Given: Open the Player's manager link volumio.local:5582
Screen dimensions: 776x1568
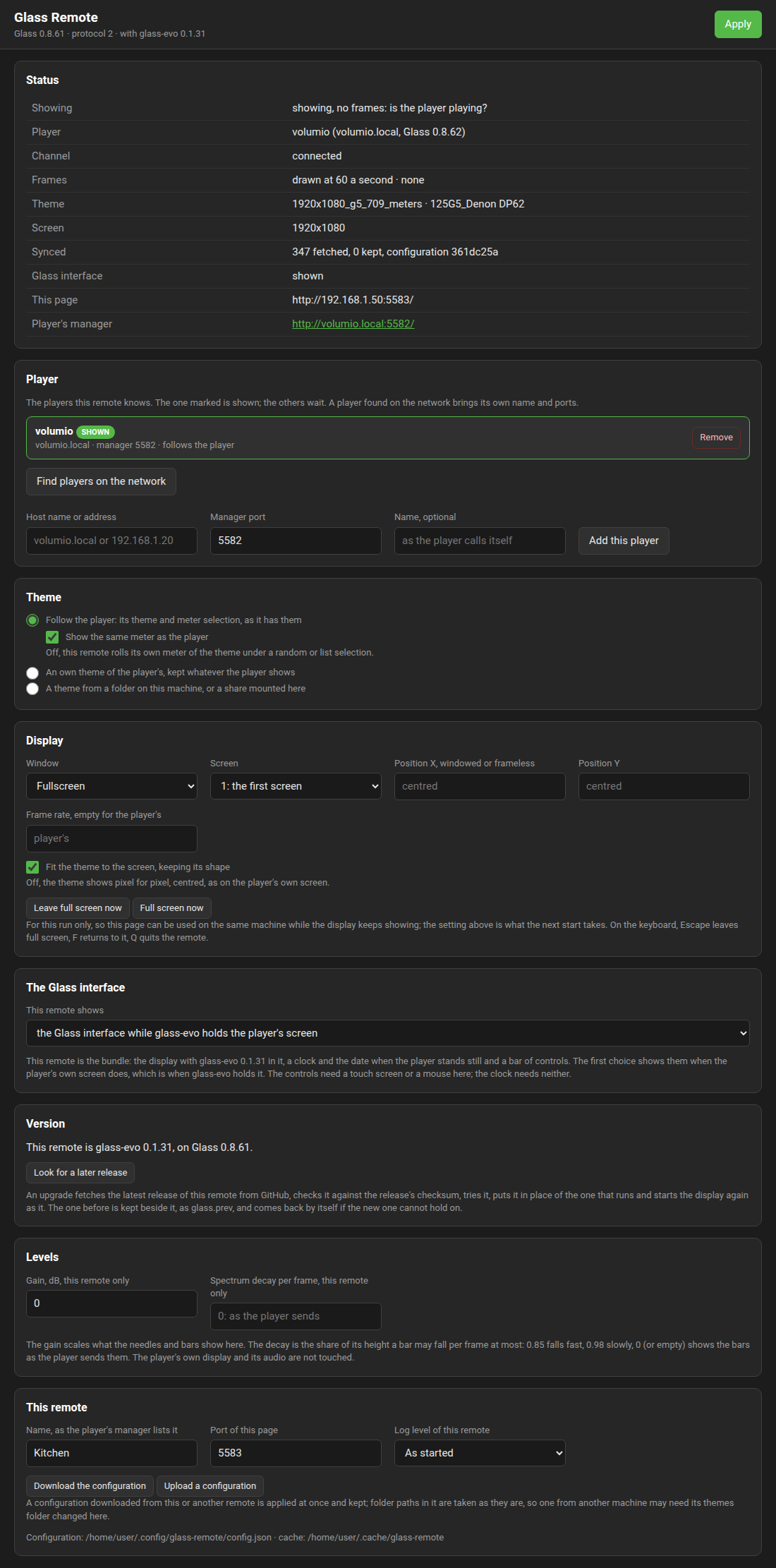Looking at the screenshot, I should pyautogui.click(x=353, y=324).
